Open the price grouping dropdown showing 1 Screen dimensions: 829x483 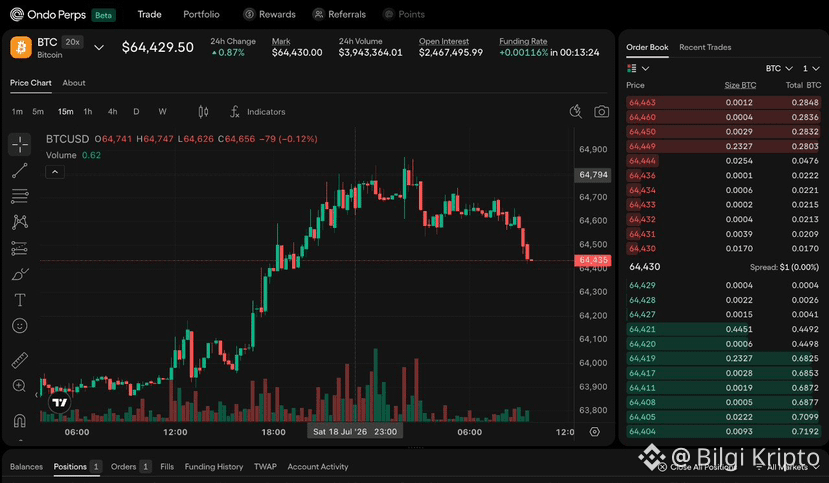(811, 68)
